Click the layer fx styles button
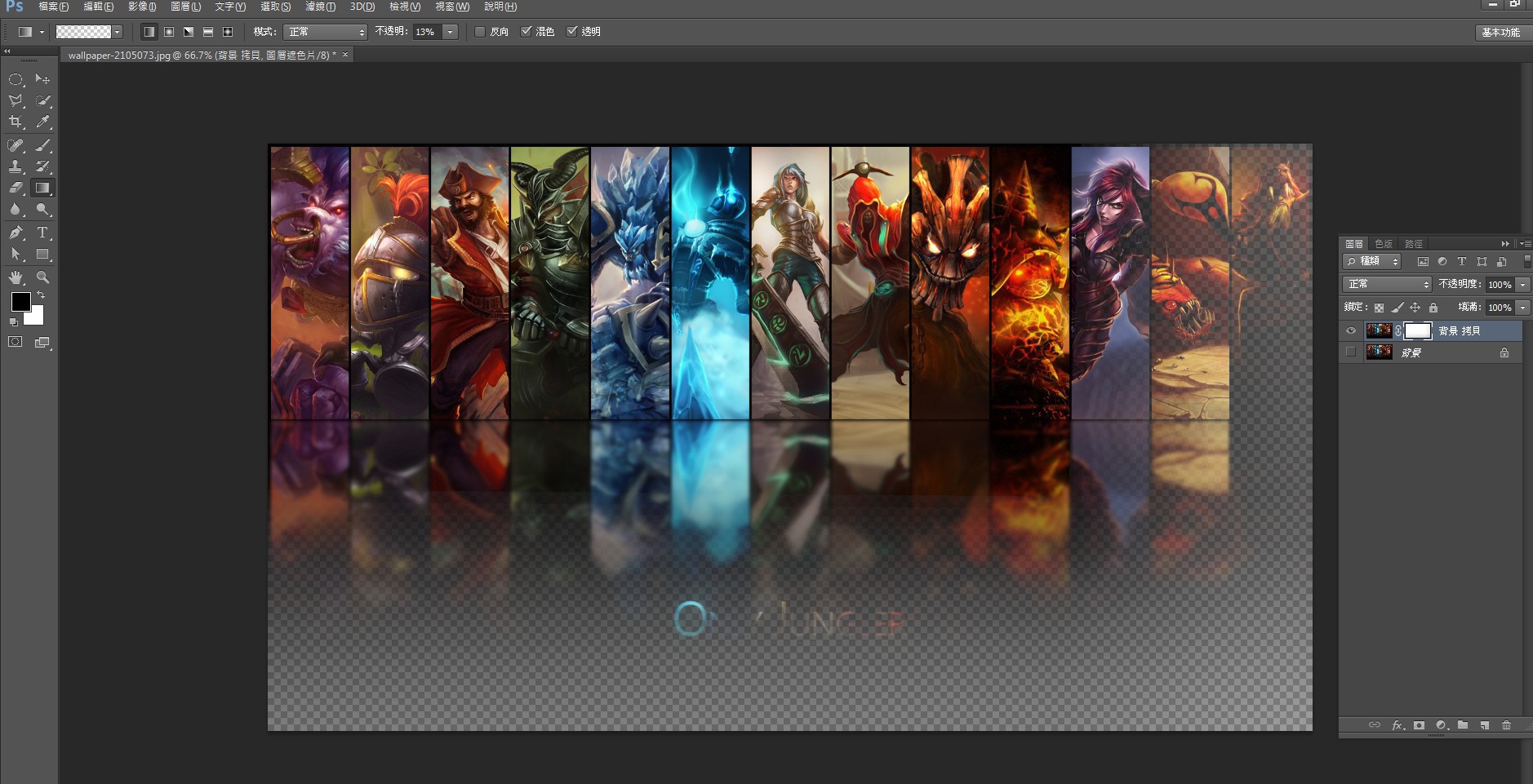1533x784 pixels. (1397, 725)
